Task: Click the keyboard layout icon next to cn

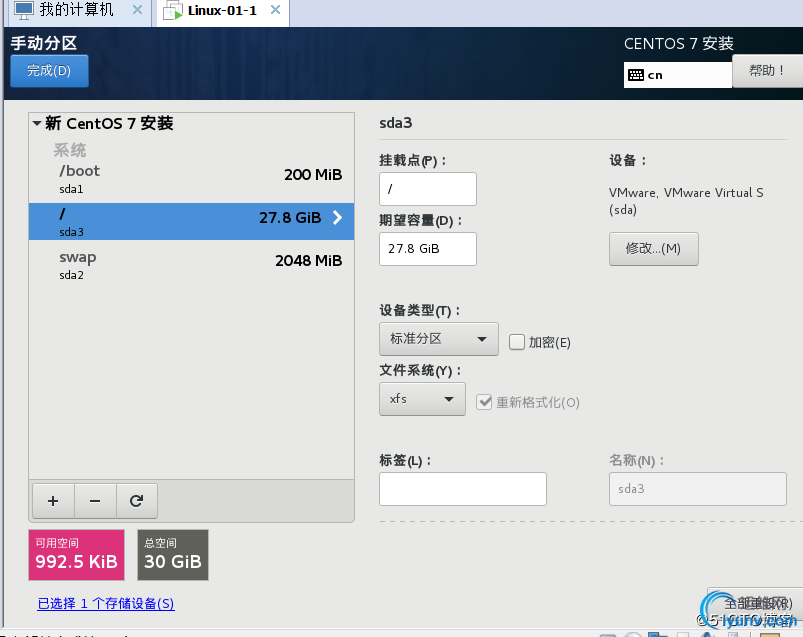Action: click(636, 75)
